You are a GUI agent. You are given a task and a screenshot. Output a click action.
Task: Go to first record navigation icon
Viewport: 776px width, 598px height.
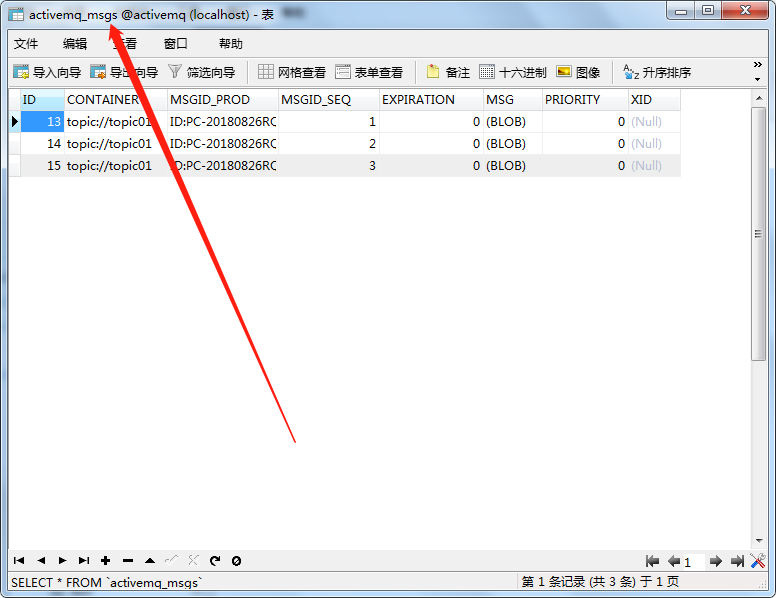pyautogui.click(x=19, y=560)
